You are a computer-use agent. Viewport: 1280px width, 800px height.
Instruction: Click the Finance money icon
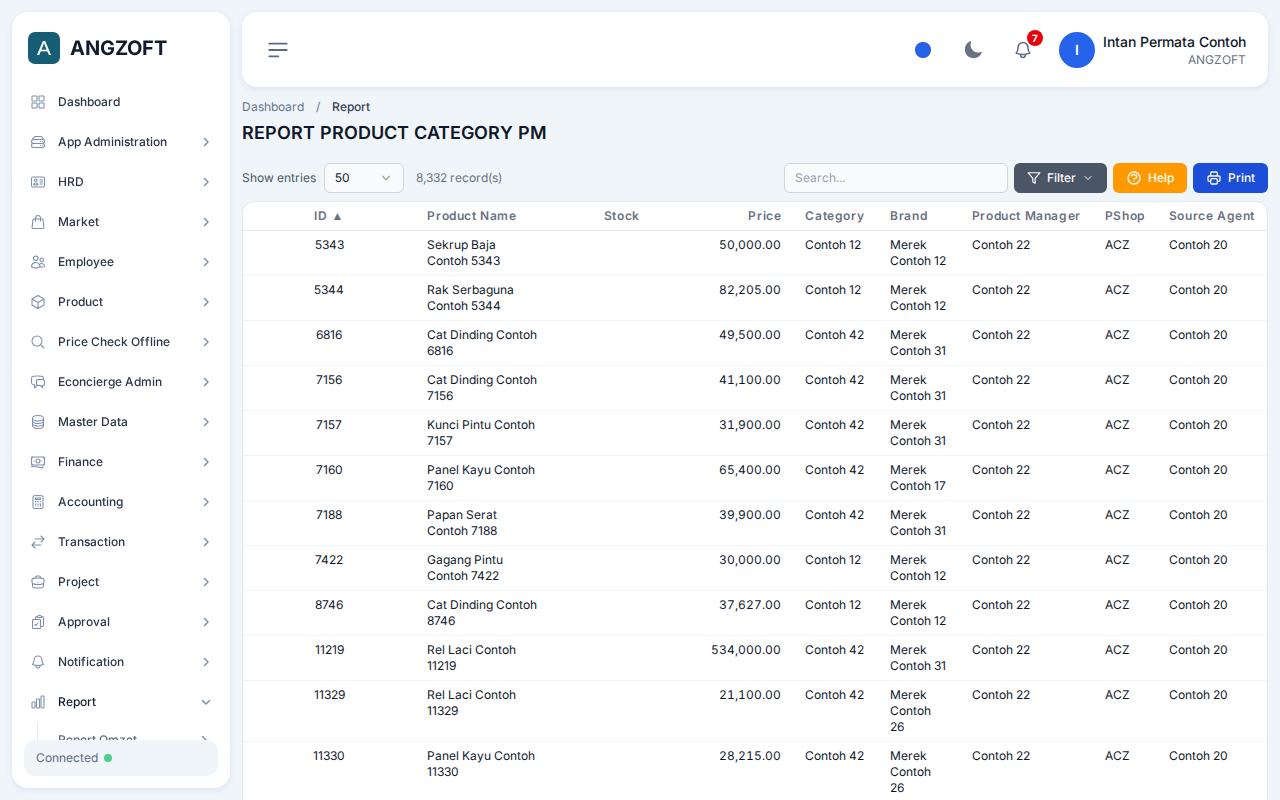38,462
